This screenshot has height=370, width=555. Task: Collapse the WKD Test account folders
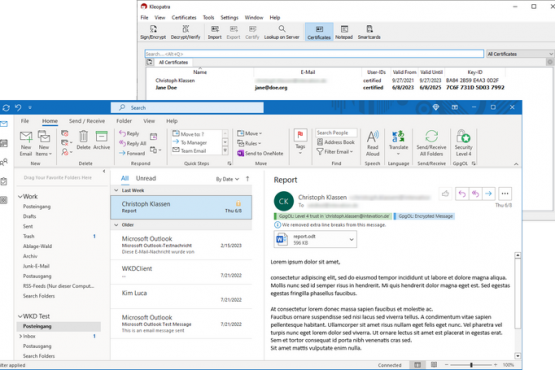coord(20,316)
